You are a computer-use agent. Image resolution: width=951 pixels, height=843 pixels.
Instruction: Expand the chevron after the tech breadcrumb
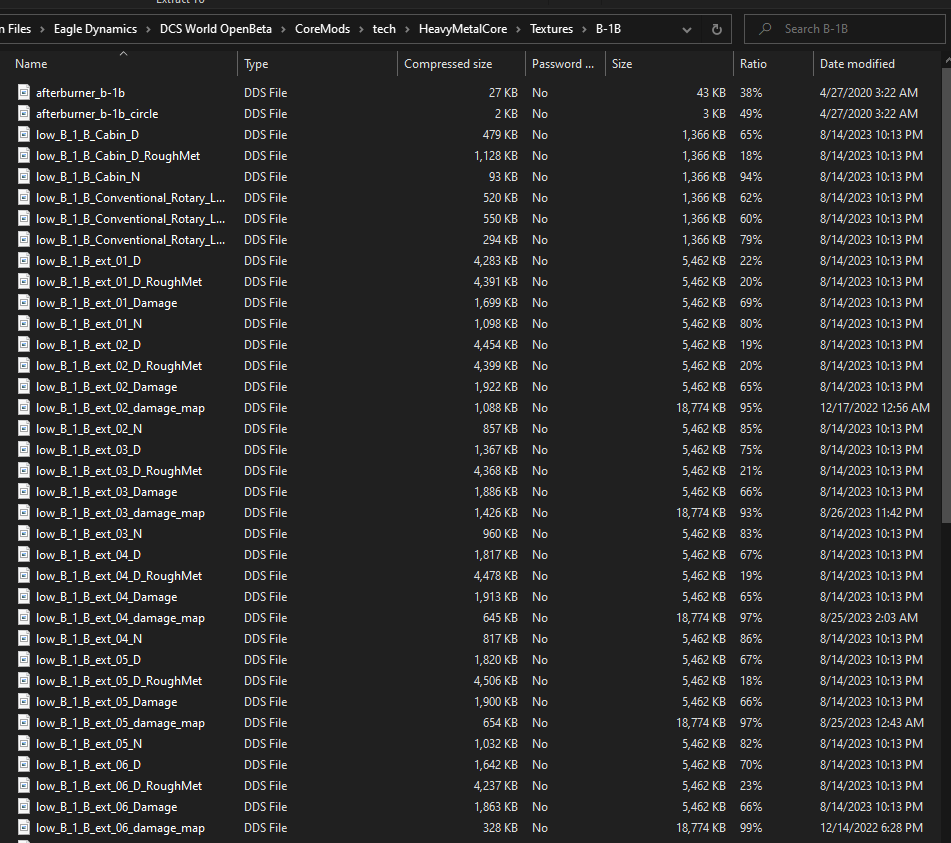[407, 29]
